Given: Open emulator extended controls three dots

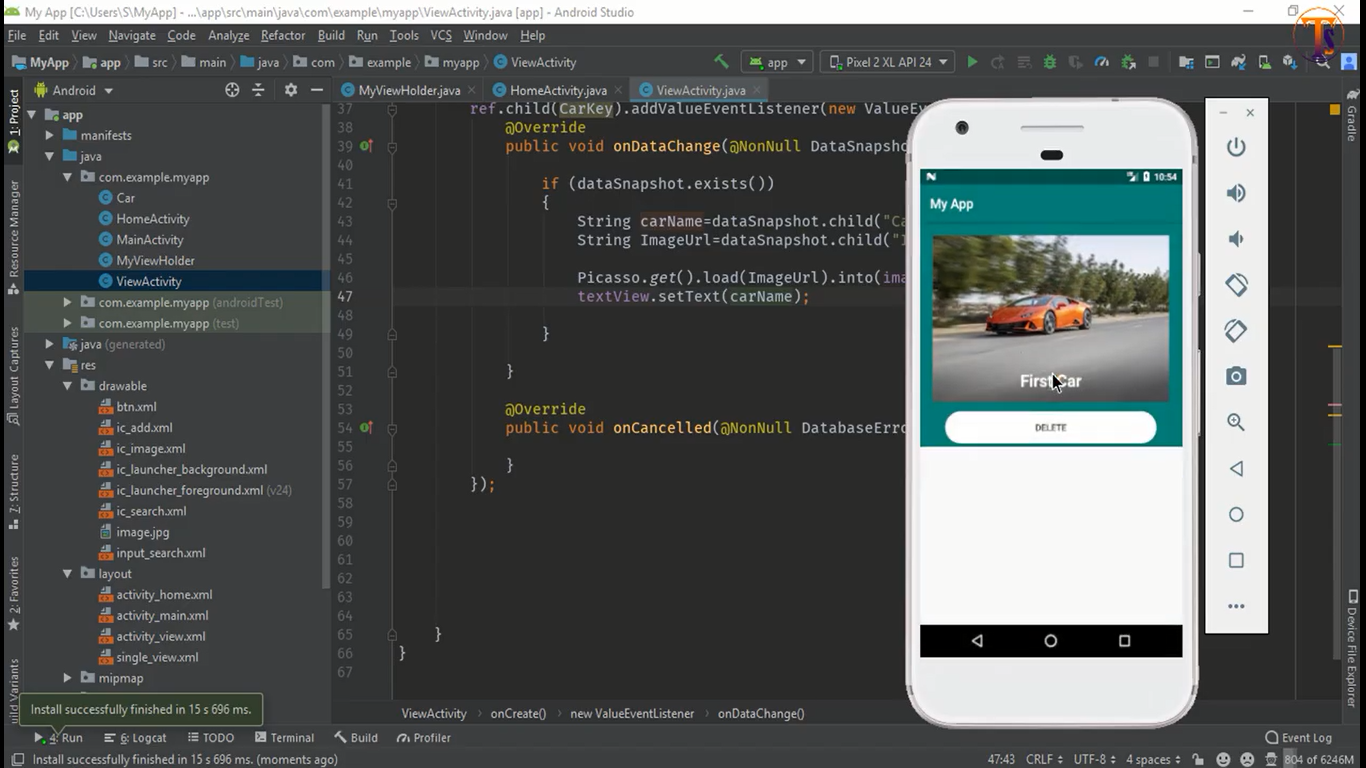Looking at the screenshot, I should (1236, 606).
